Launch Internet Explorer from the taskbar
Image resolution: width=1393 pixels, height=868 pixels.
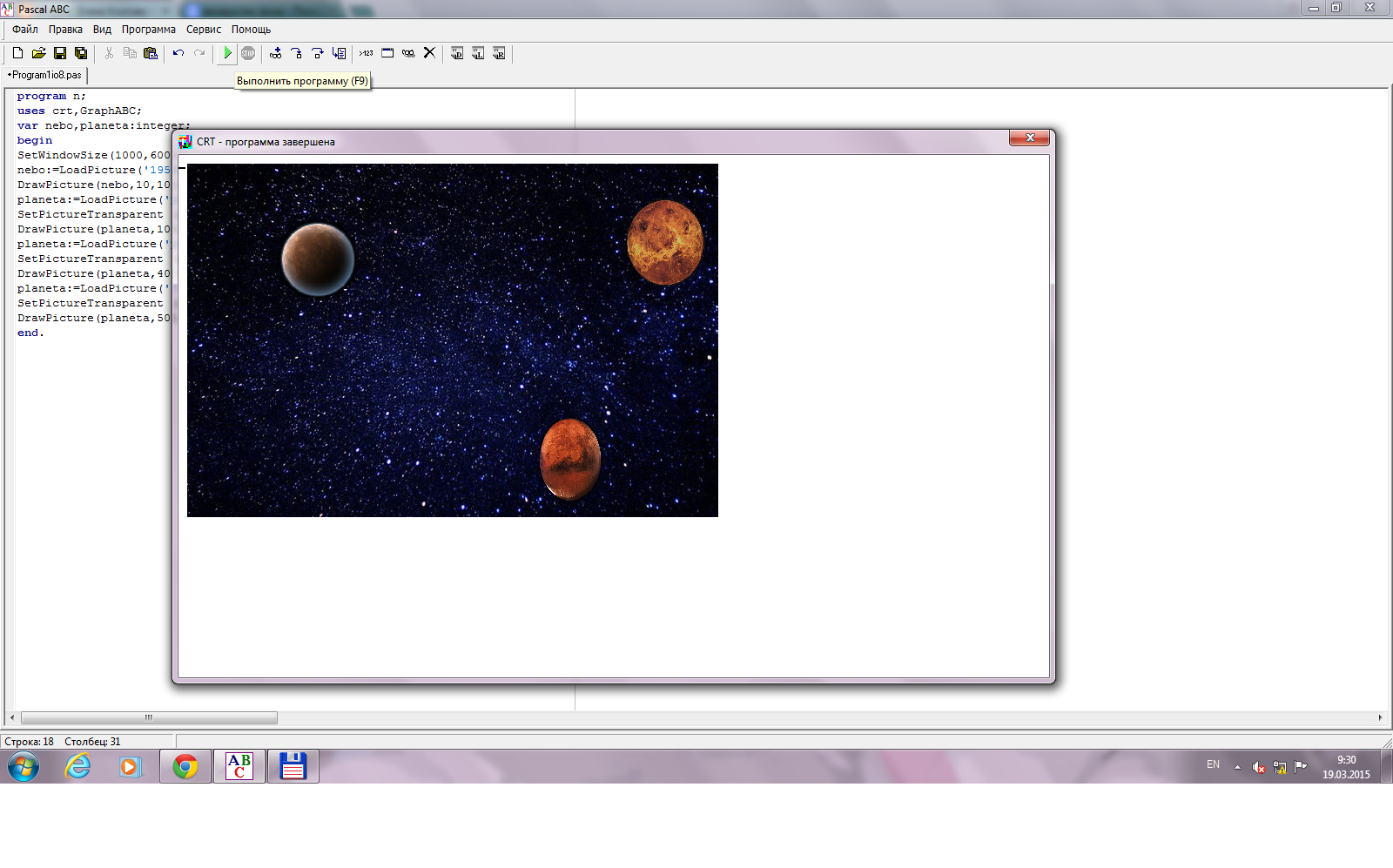(77, 767)
